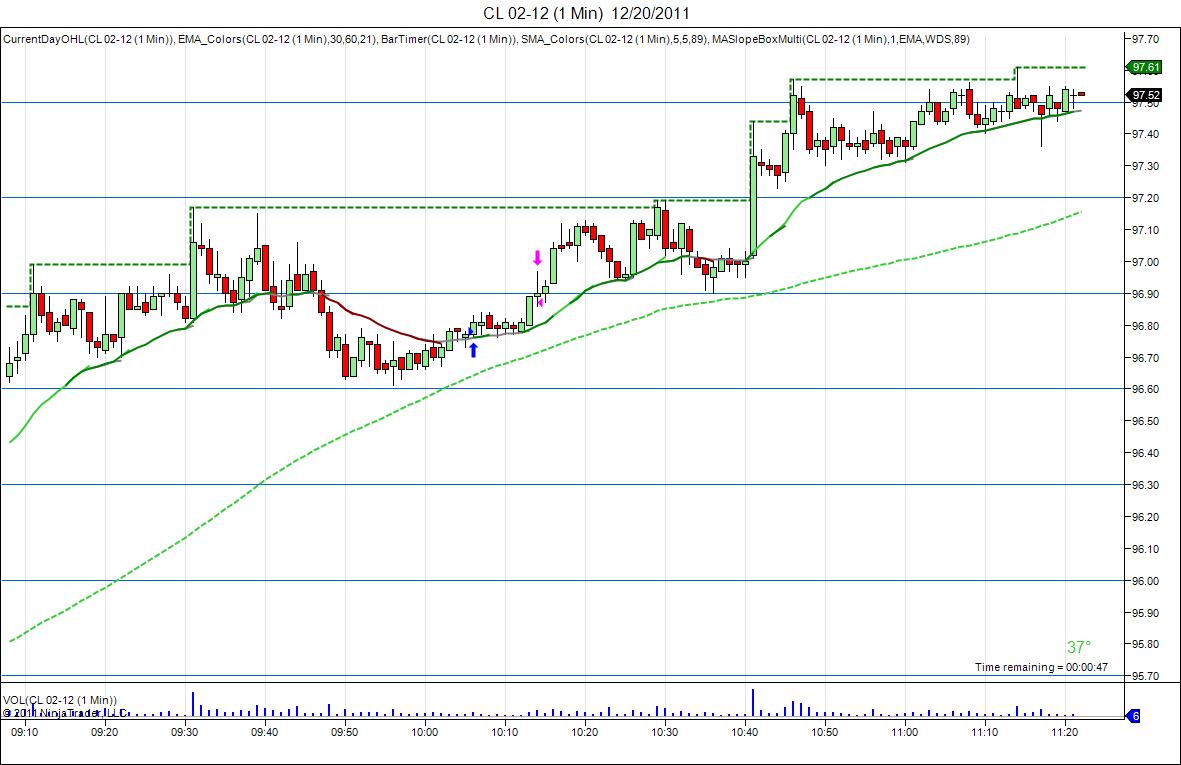Click the 11:00 time axis label
The height and width of the screenshot is (765, 1181).
pyautogui.click(x=905, y=732)
